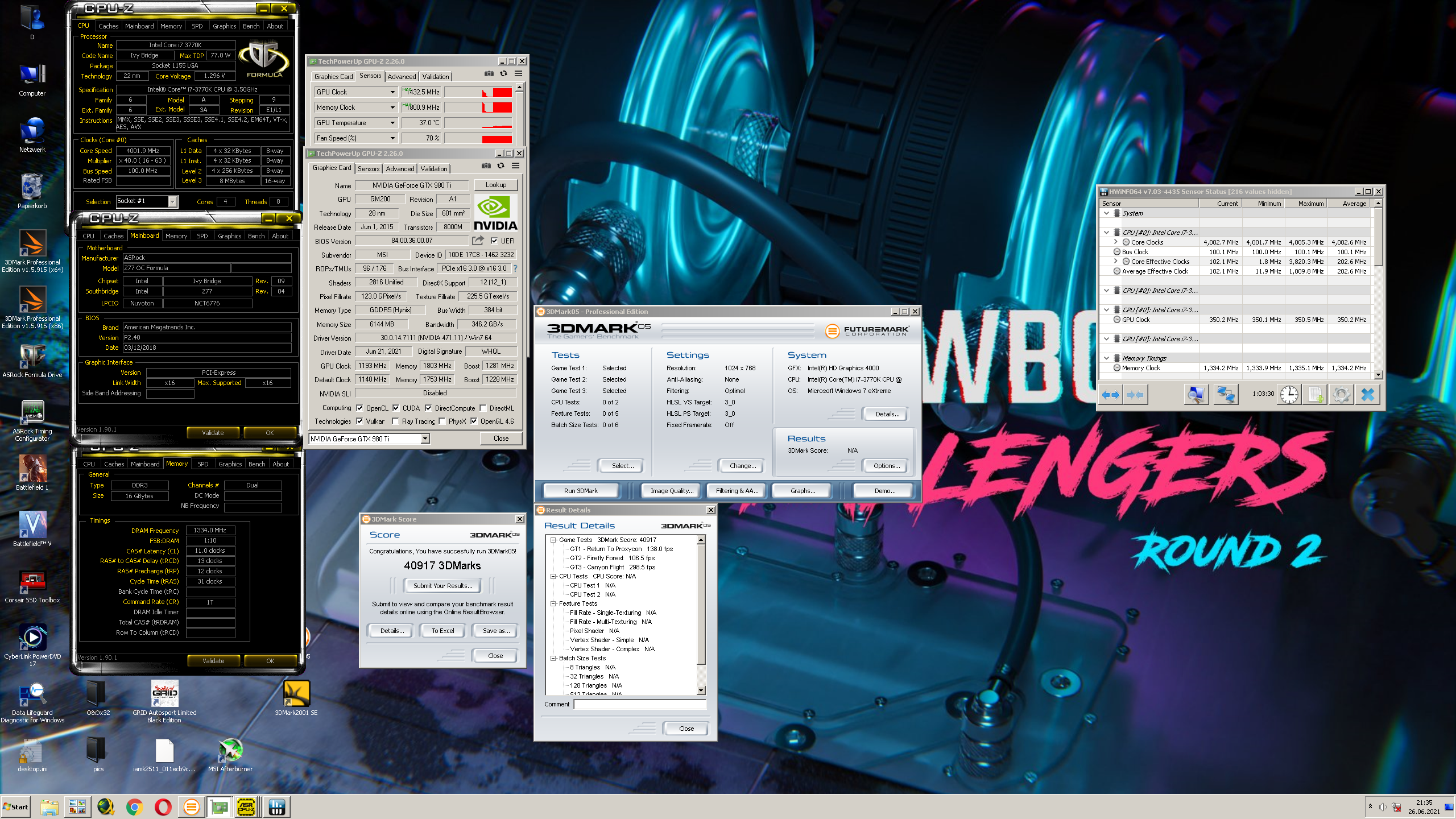Click Result Details vertical scrollbar

701,615
